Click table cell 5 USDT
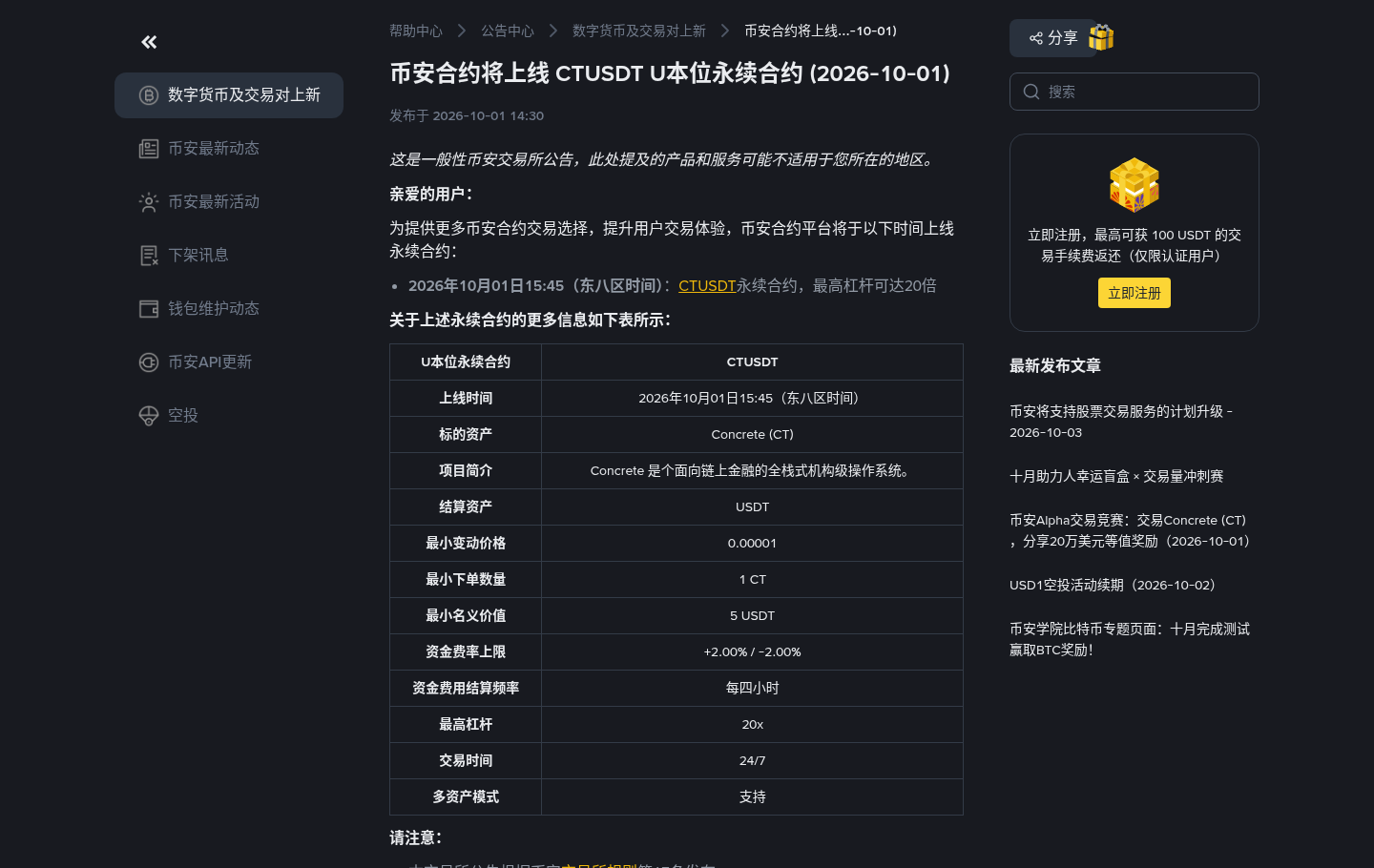The height and width of the screenshot is (868, 1374). coord(752,615)
